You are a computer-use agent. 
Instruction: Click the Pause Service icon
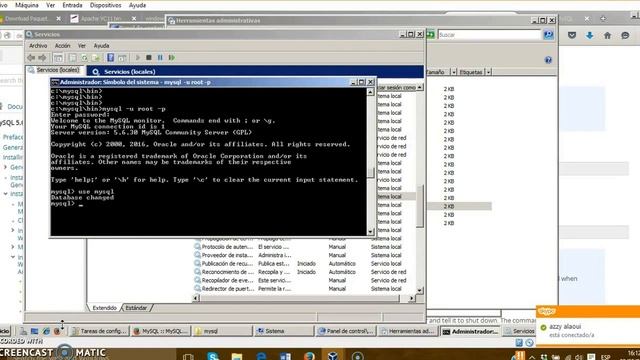pyautogui.click(x=160, y=58)
